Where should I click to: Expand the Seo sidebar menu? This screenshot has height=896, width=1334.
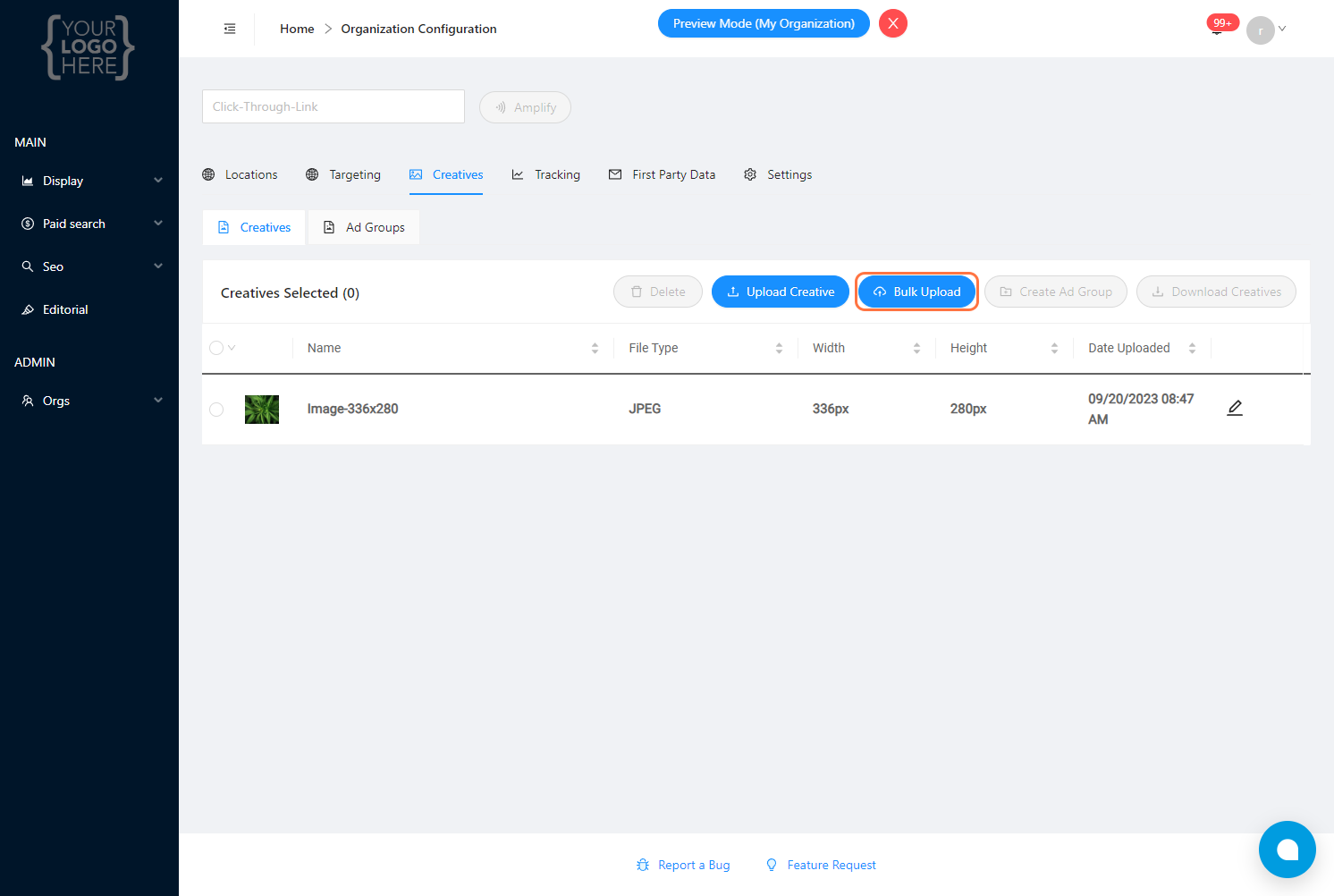[89, 266]
